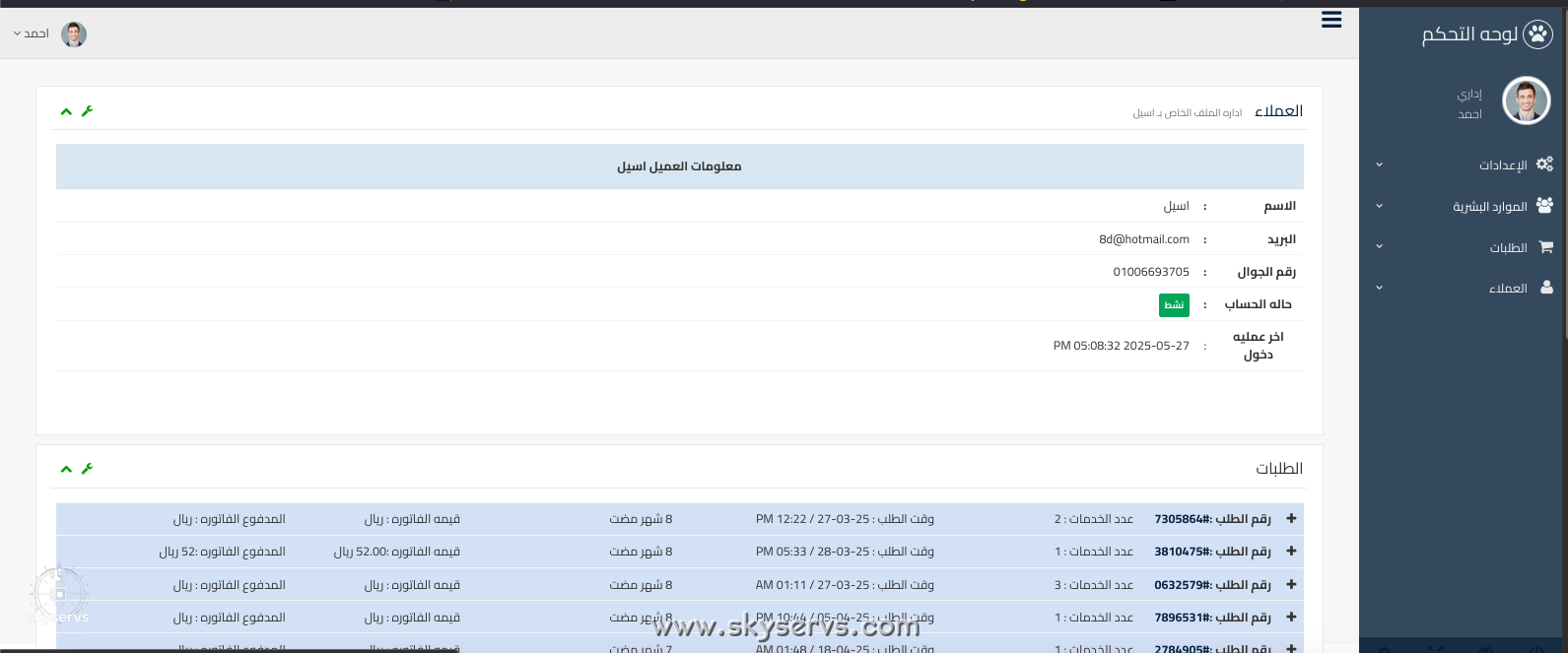Collapse the الطلبات panel with the chevron

66,469
